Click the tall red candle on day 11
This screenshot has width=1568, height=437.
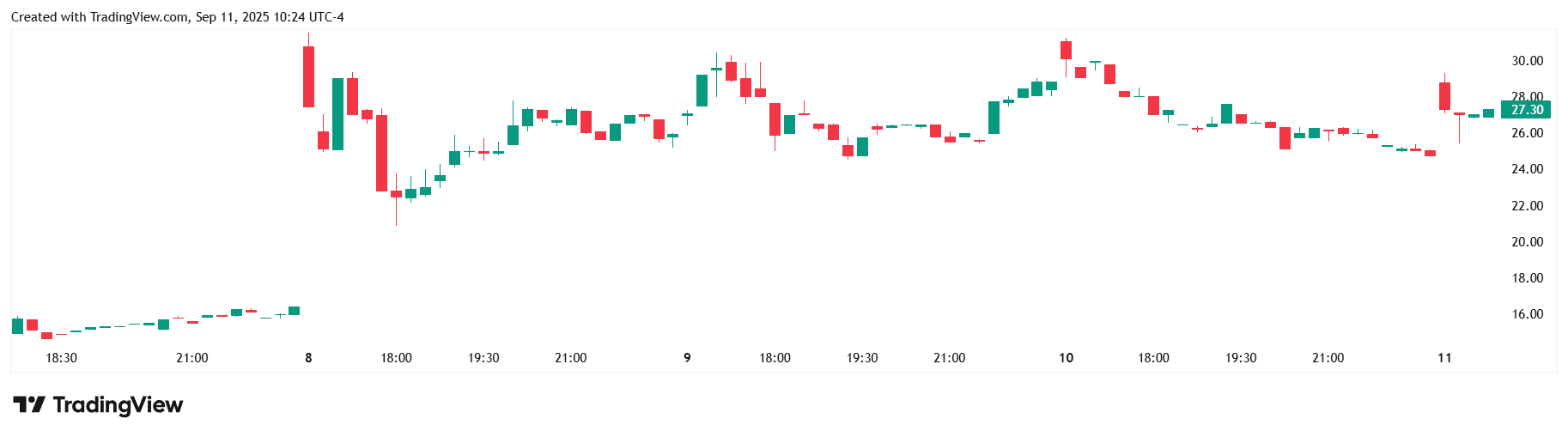tap(1444, 95)
